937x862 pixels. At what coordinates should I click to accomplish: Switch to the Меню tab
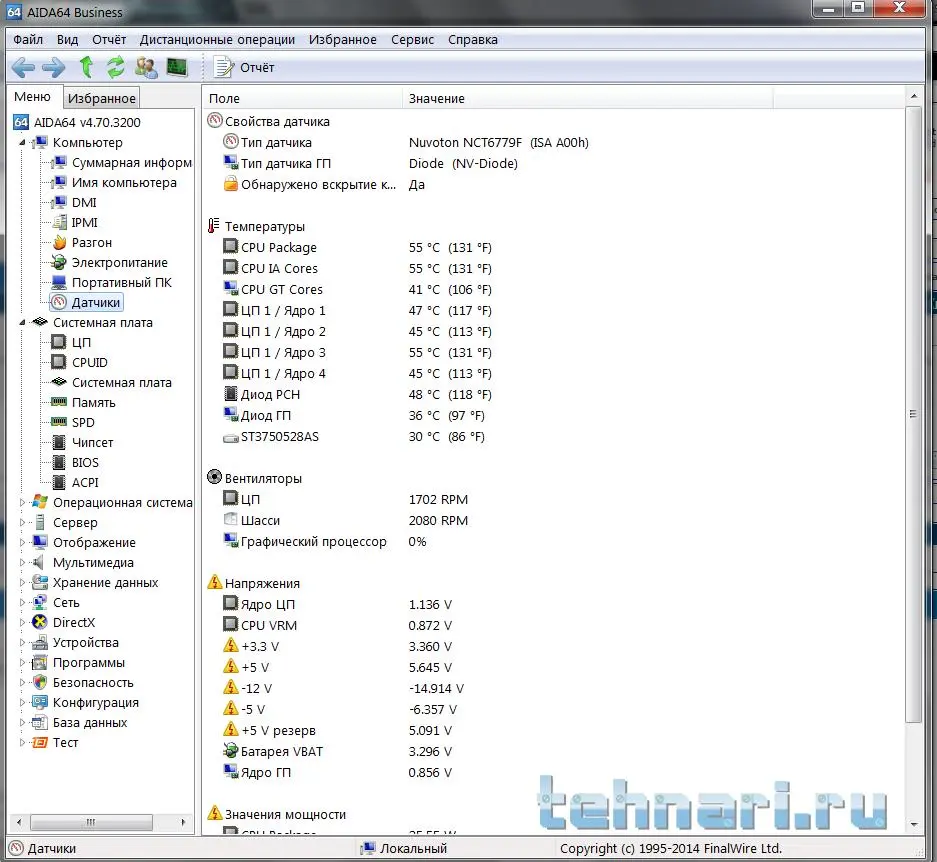(x=32, y=97)
